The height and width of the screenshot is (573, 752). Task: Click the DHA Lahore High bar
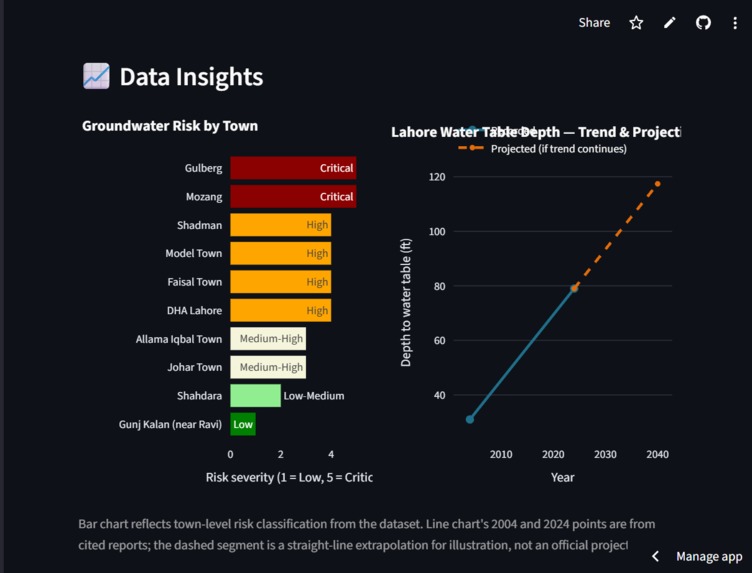click(x=281, y=310)
